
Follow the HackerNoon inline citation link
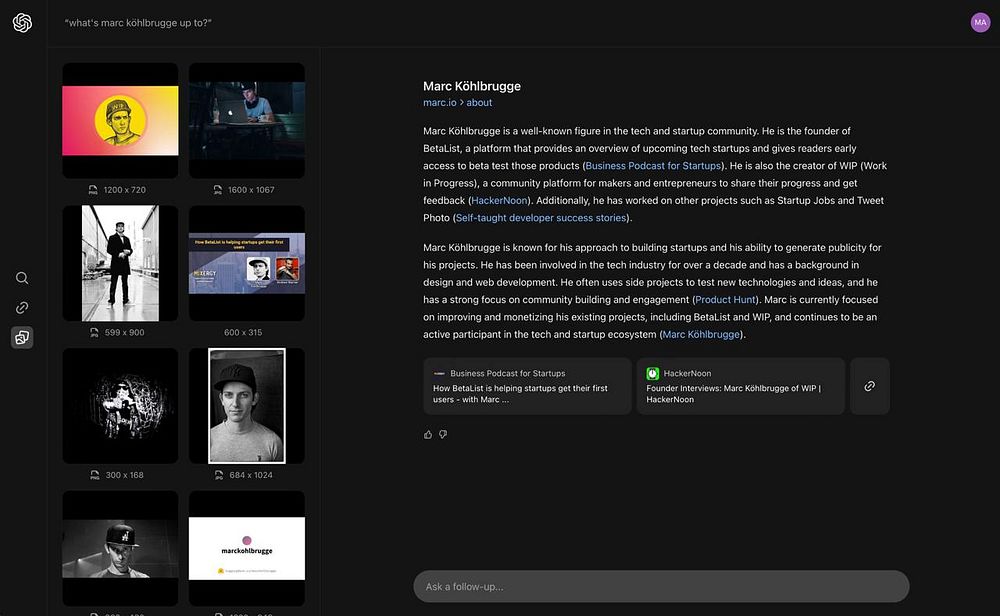point(499,200)
